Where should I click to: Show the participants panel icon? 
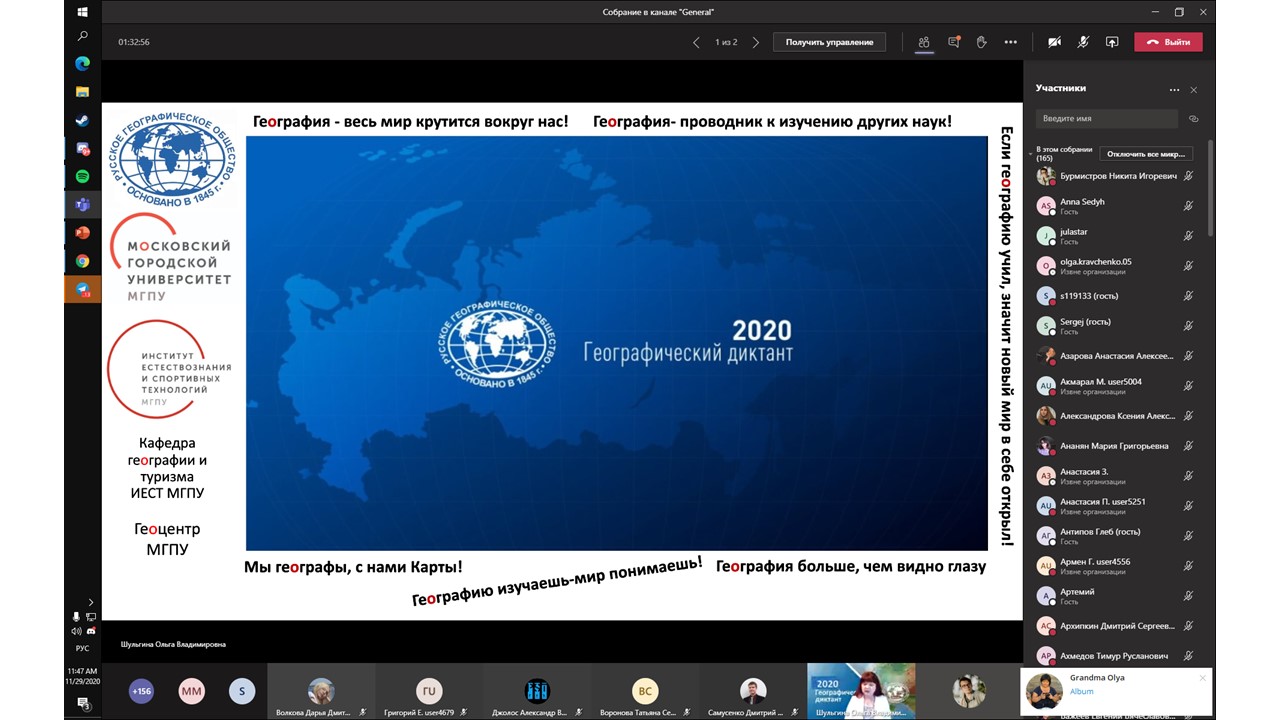[x=924, y=42]
